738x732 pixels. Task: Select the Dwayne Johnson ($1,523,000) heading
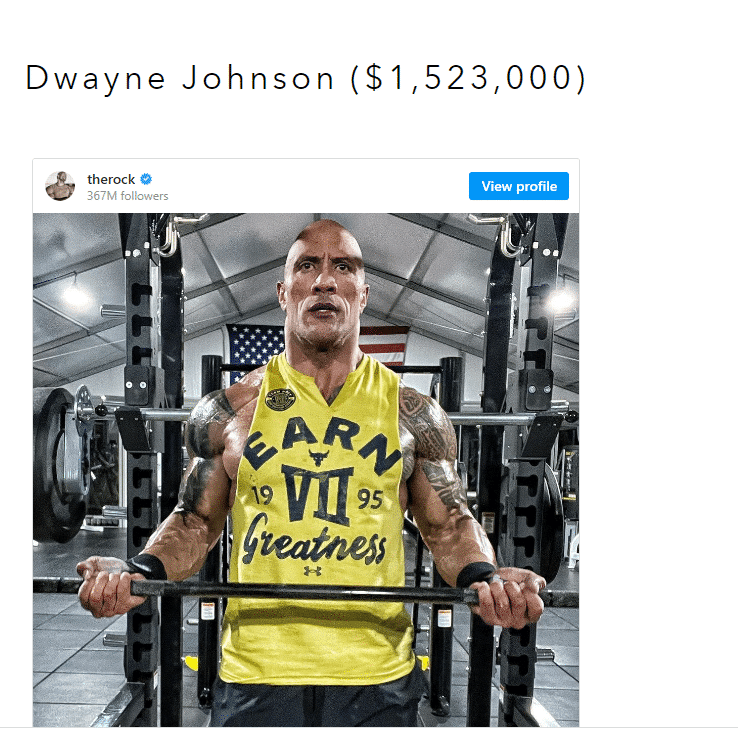[305, 78]
